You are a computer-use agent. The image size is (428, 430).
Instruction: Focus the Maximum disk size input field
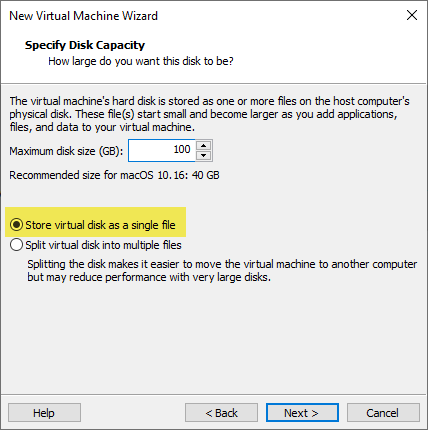(x=162, y=150)
